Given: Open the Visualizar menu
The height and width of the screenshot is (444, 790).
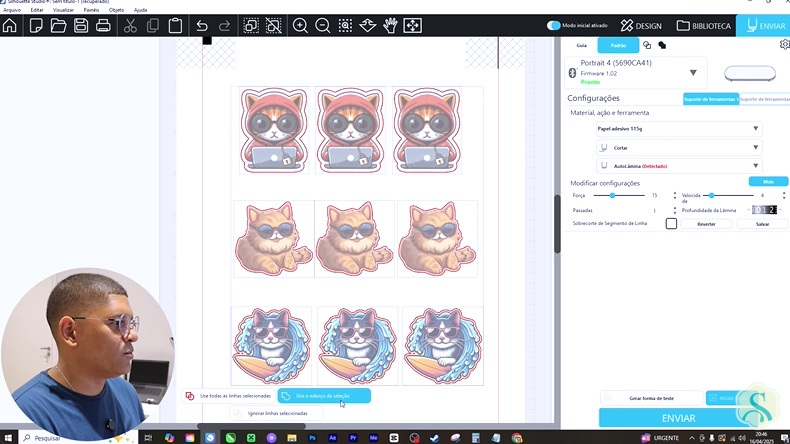Looking at the screenshot, I should [63, 10].
